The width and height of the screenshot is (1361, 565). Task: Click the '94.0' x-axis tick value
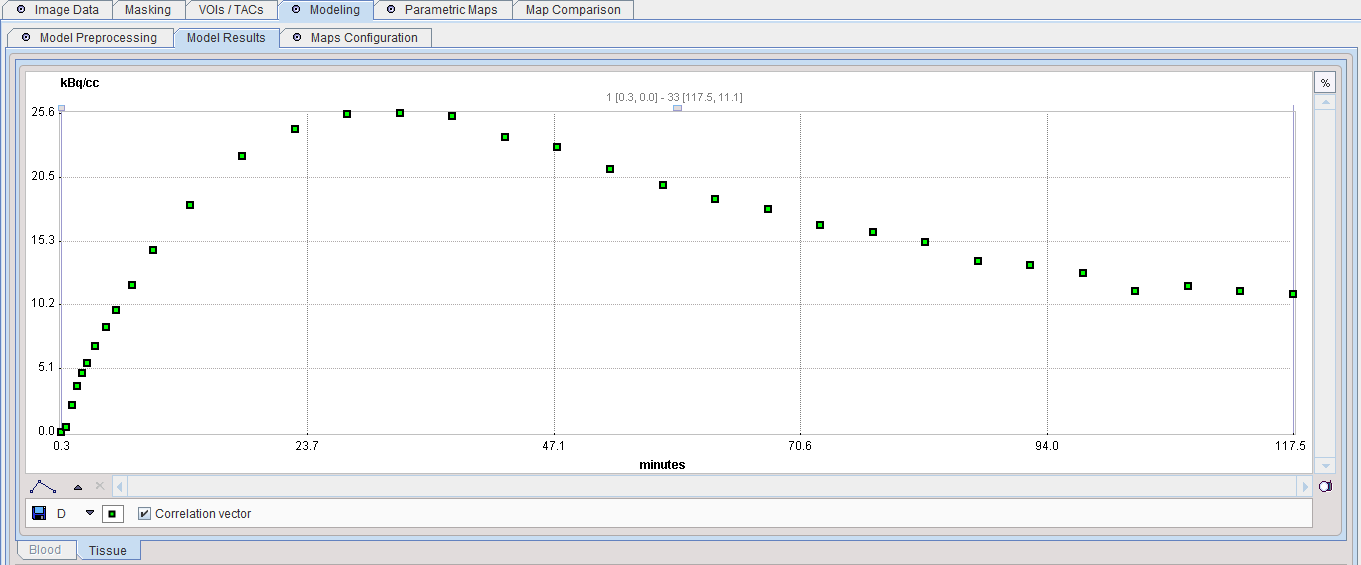[1047, 447]
